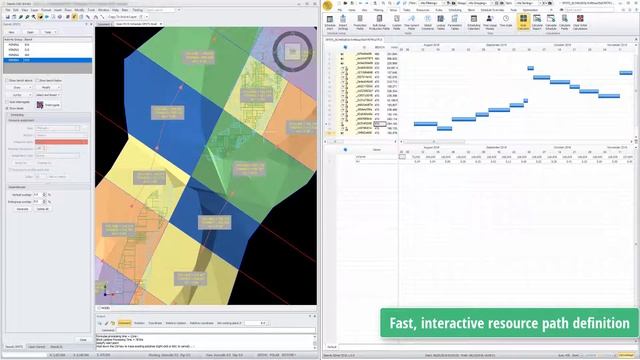Open Time Usage Models
The height and width of the screenshot is (360, 640).
[x=489, y=22]
